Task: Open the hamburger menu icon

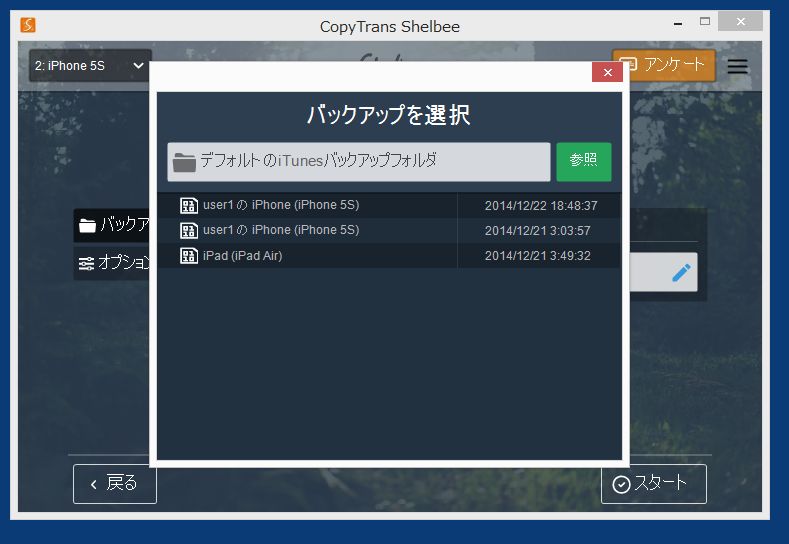Action: tap(737, 66)
